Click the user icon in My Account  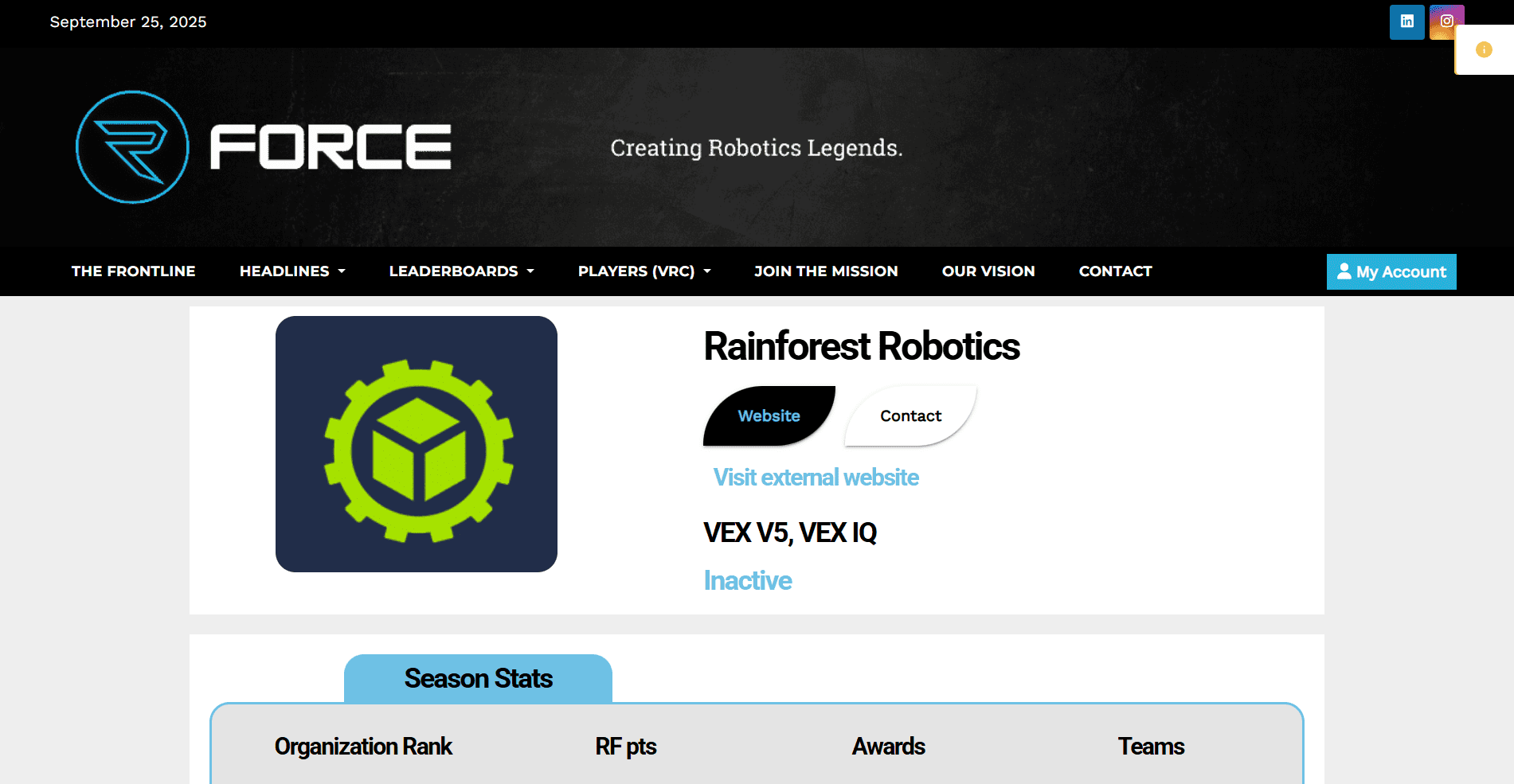click(x=1344, y=271)
